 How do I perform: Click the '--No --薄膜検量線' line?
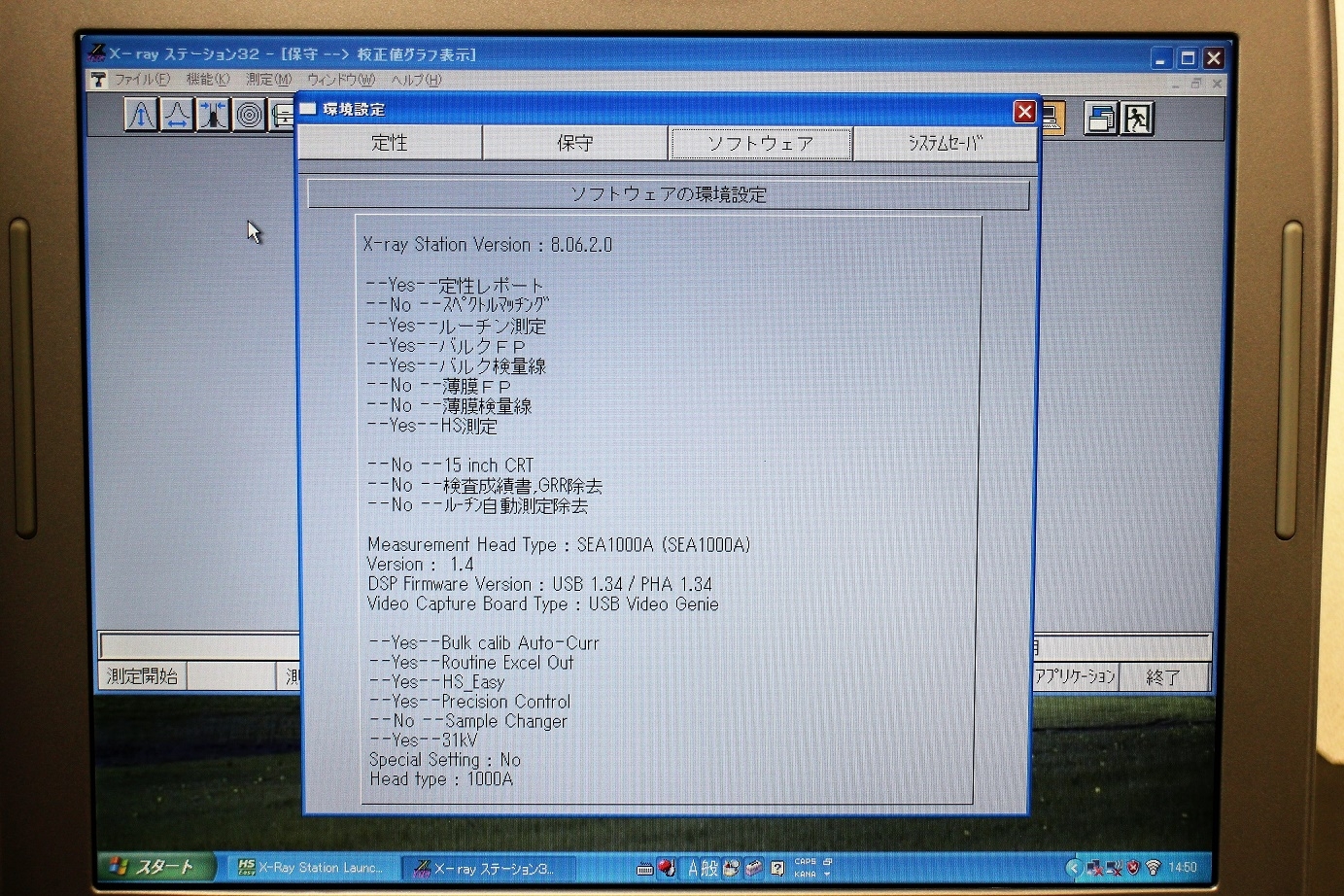450,406
